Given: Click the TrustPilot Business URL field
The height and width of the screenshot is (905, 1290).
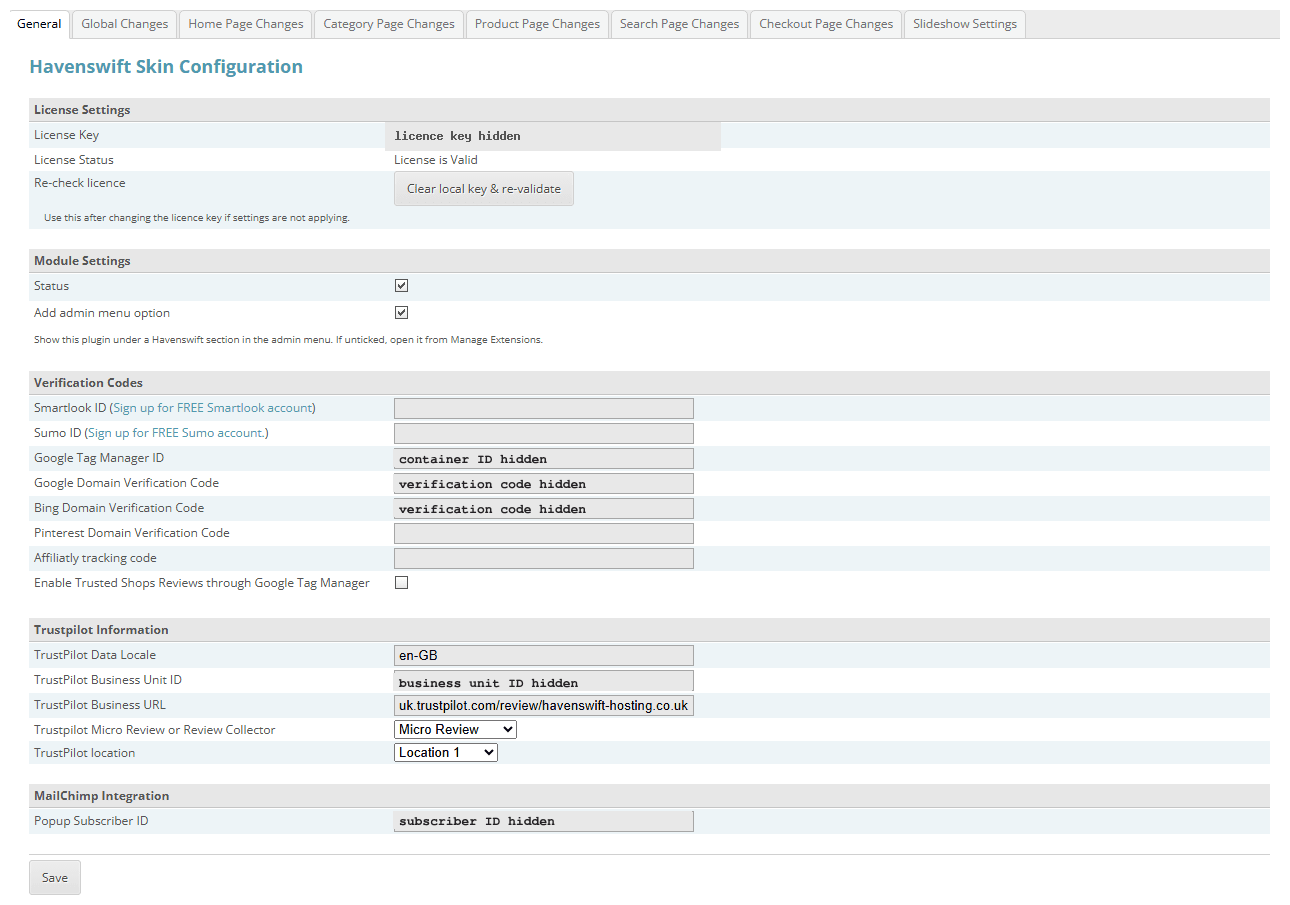Looking at the screenshot, I should pos(544,706).
